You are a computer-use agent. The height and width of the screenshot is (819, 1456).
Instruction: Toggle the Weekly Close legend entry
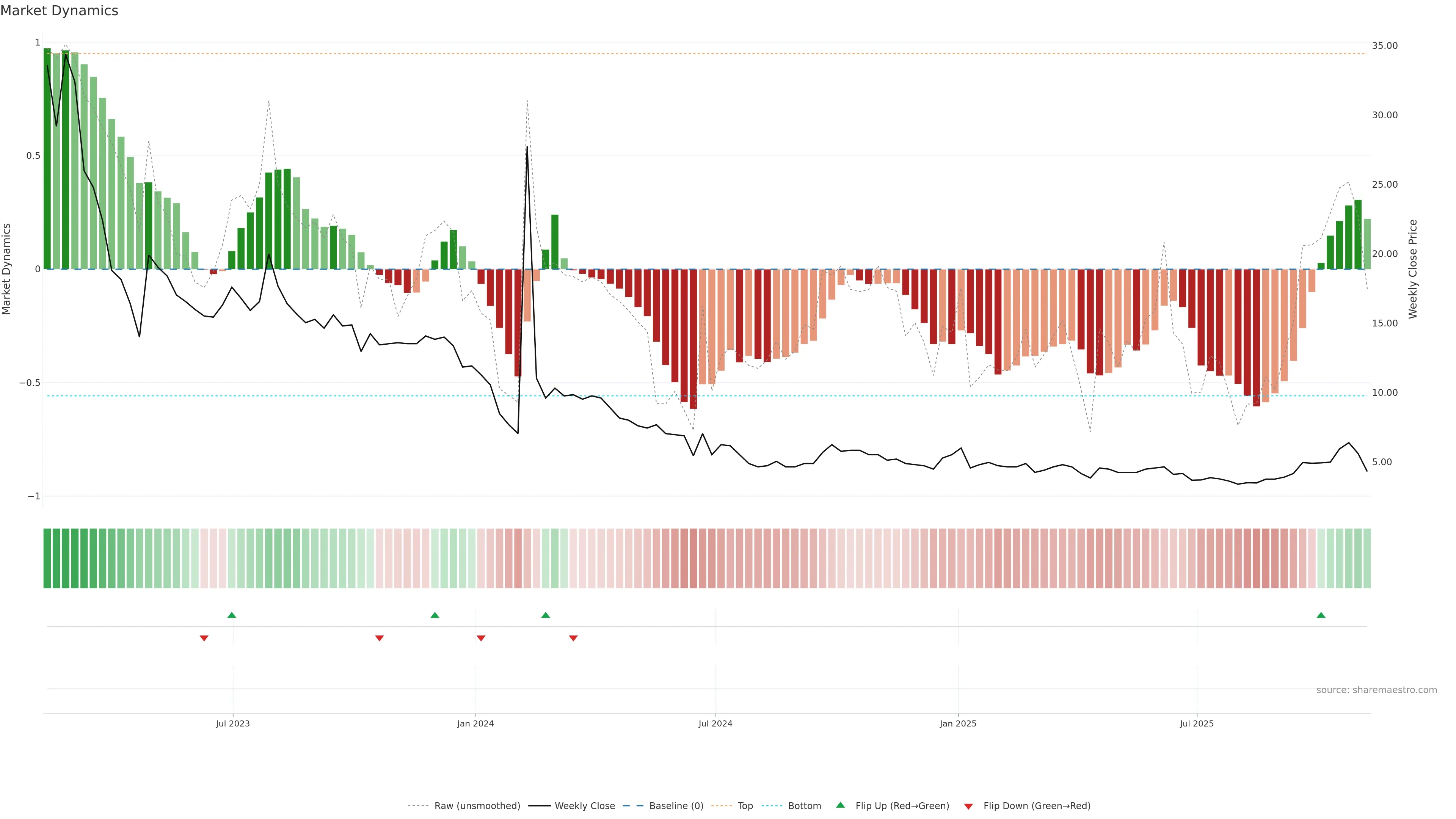coord(584,806)
